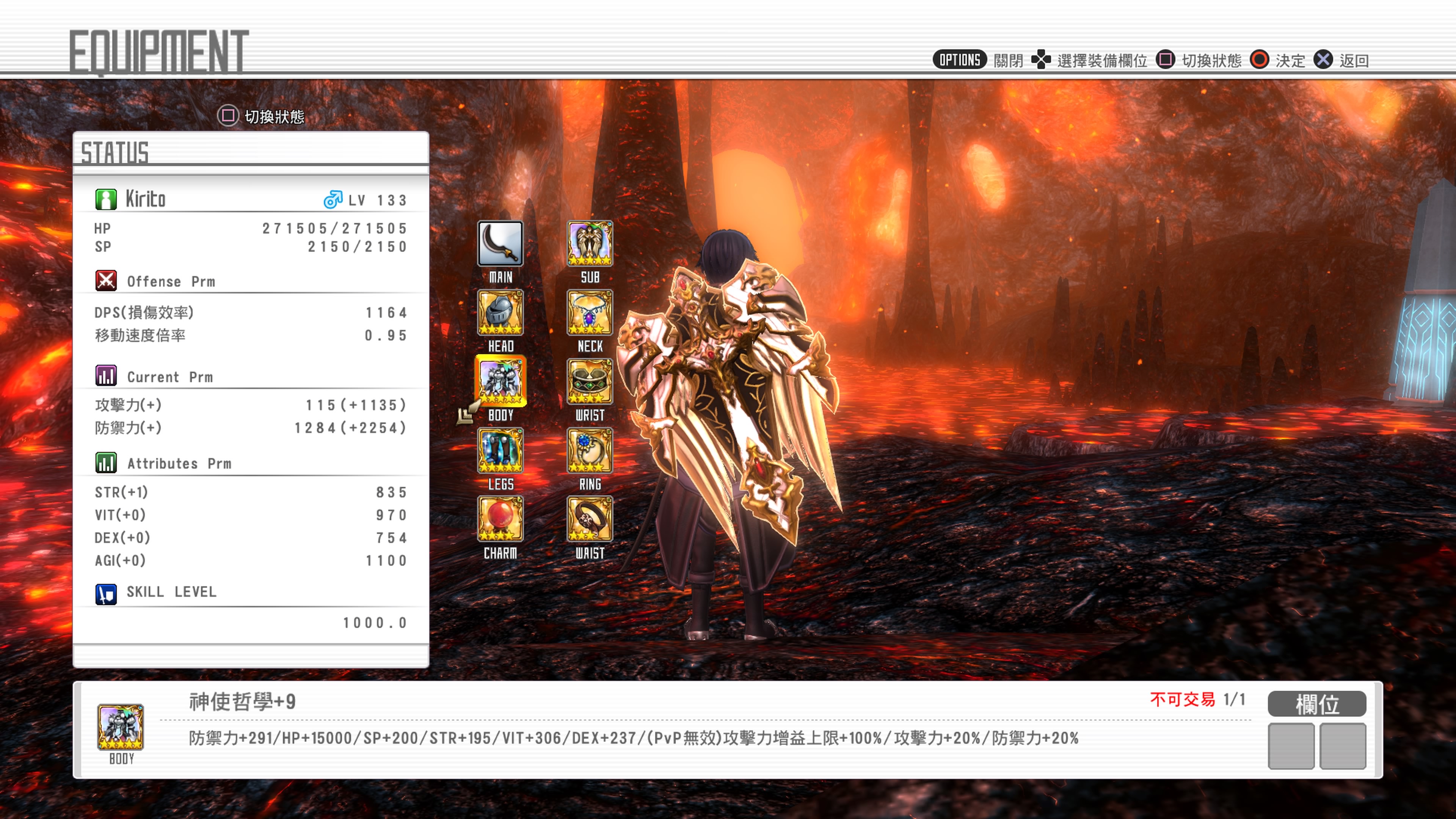Viewport: 1456px width, 819px height.
Task: Select the MAIN weapon sword slot
Action: click(x=500, y=243)
